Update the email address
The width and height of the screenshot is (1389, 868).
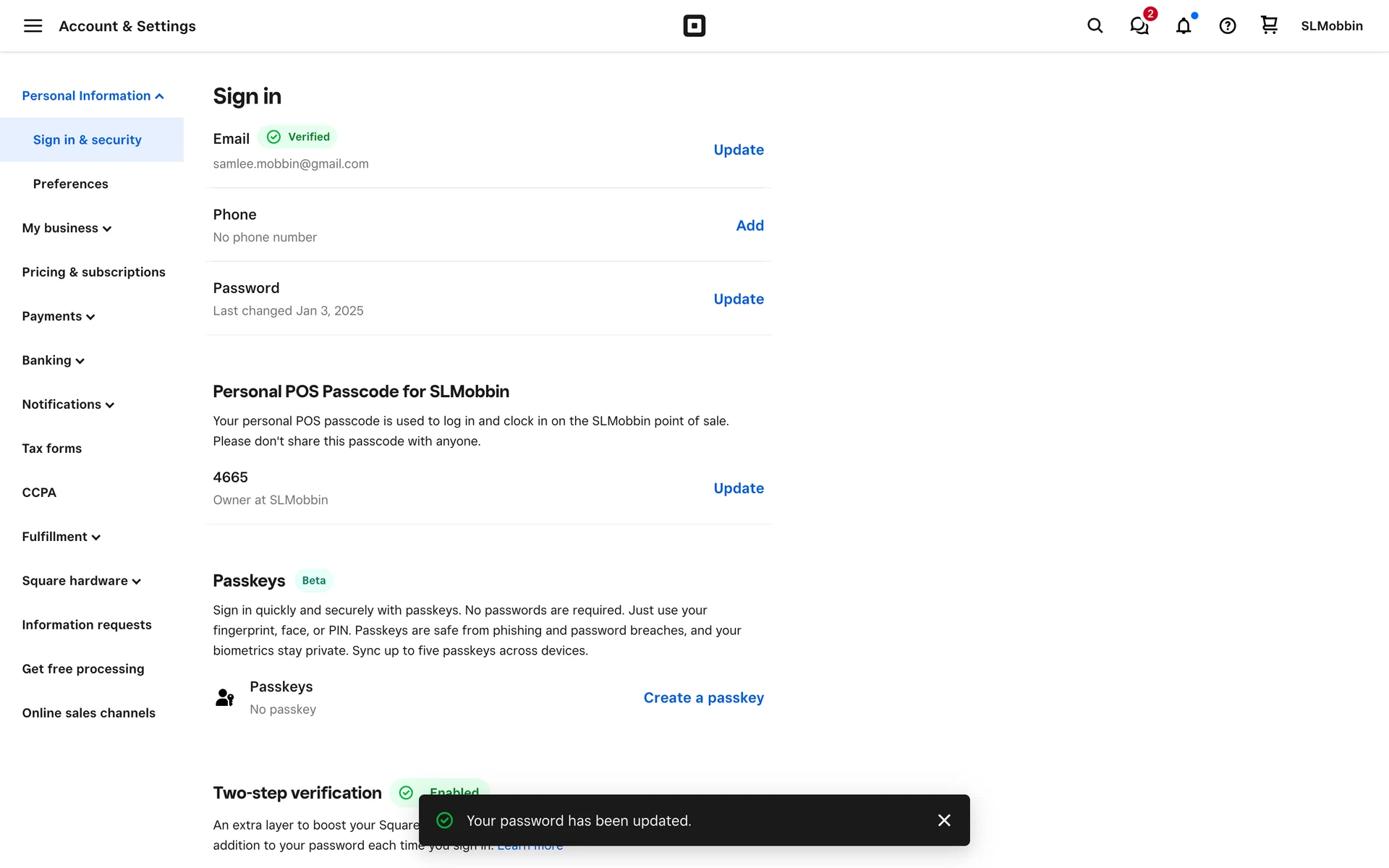(x=738, y=150)
